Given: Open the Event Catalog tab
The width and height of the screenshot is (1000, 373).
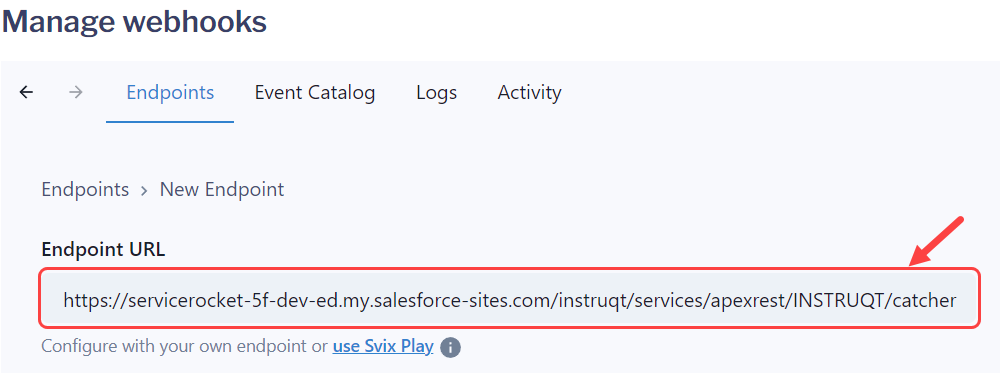Looking at the screenshot, I should pos(315,93).
